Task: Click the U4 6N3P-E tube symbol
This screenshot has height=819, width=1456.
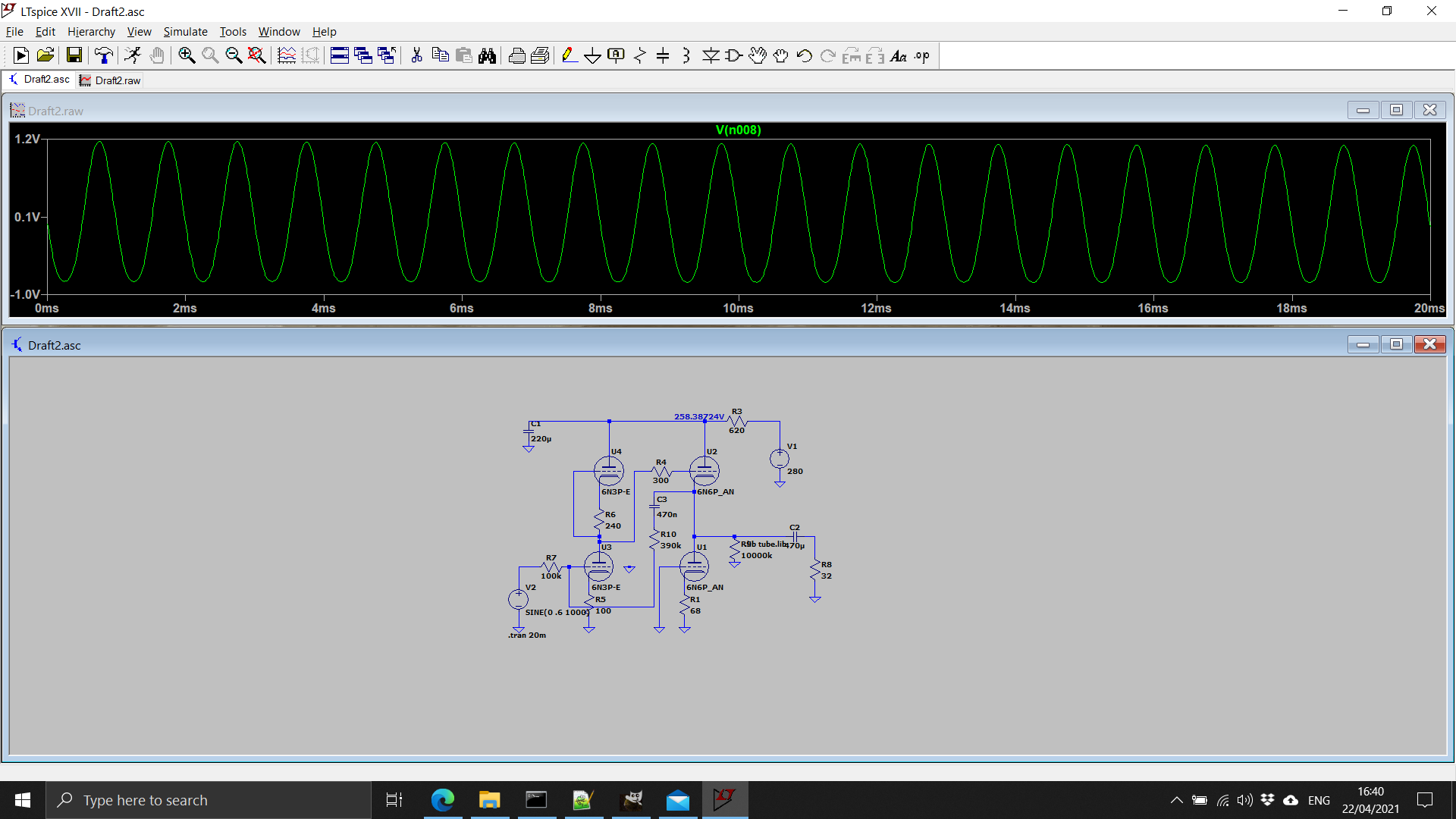Action: (608, 471)
